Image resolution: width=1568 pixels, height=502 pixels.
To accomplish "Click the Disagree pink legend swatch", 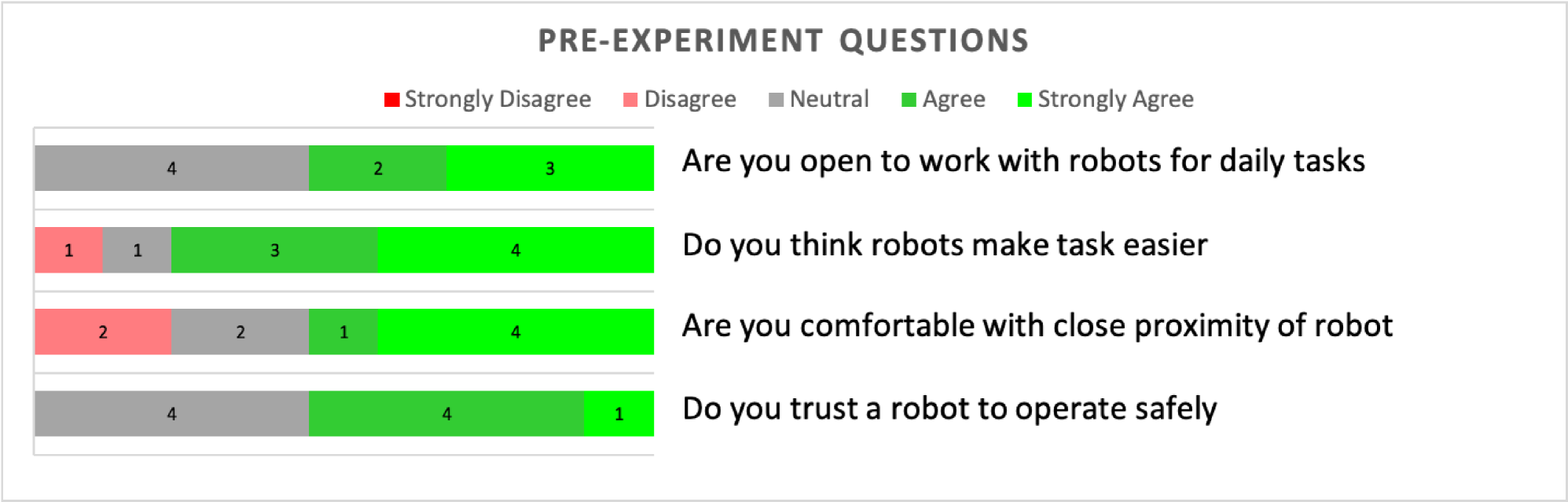I will 630,100.
